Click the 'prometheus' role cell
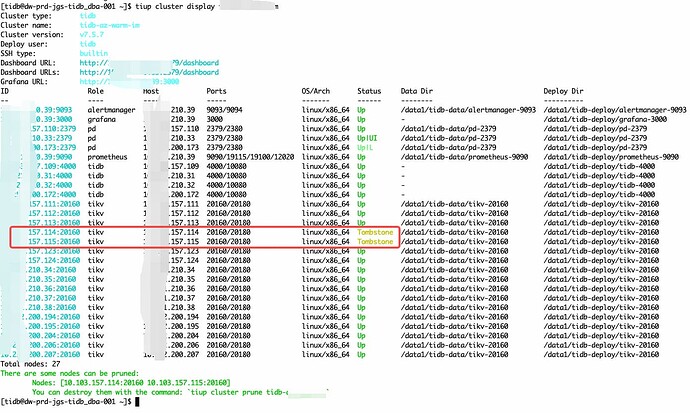 pyautogui.click(x=107, y=157)
